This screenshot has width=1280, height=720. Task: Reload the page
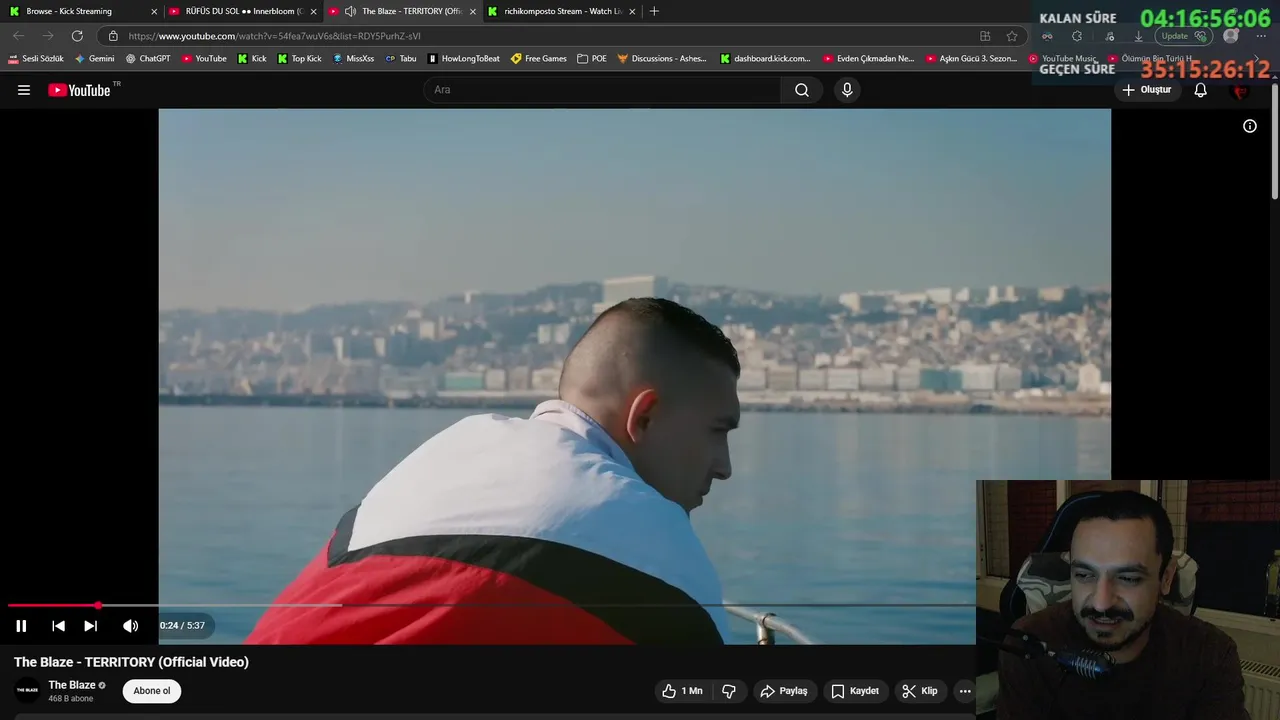tap(77, 36)
